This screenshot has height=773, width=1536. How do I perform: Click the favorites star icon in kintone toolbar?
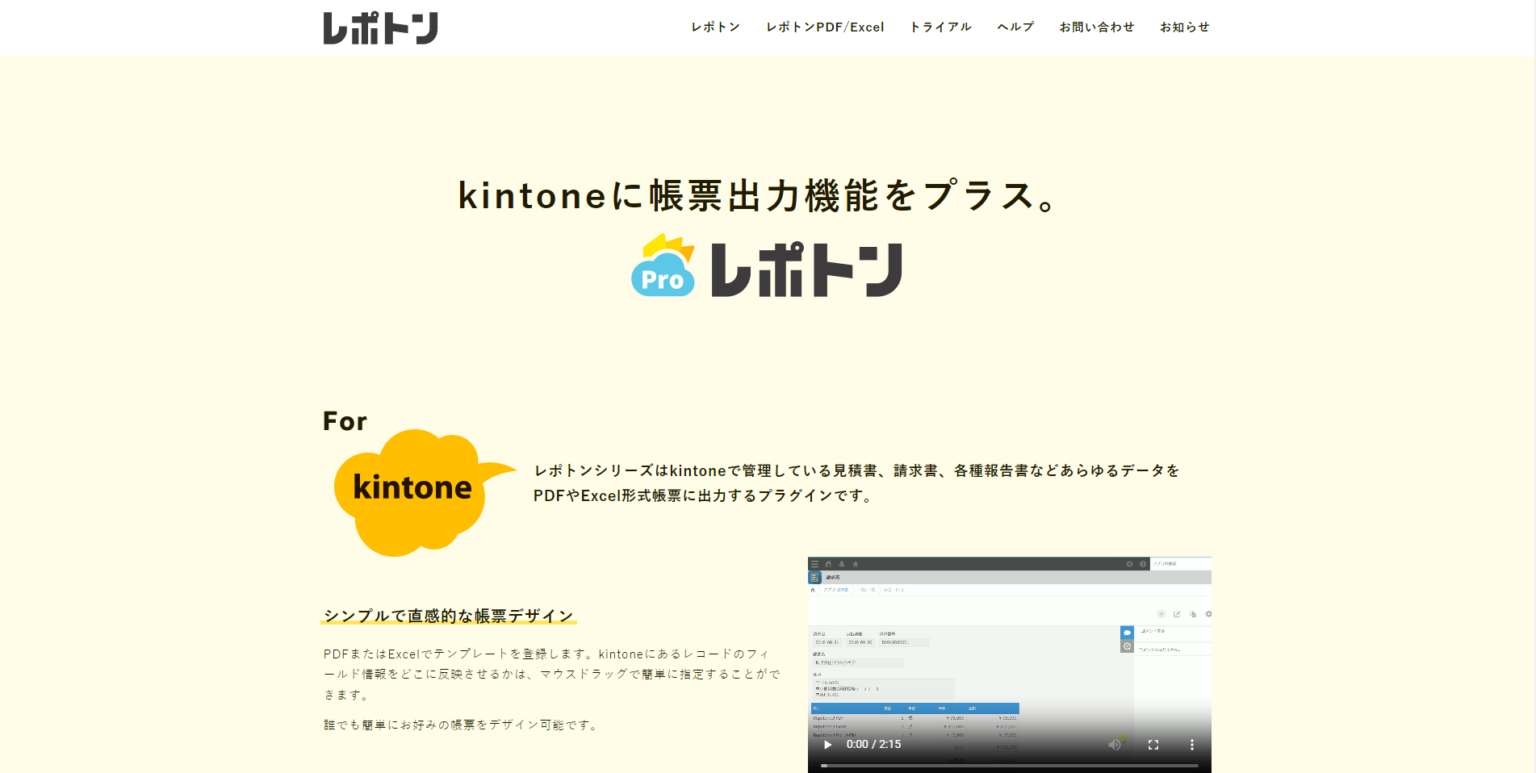(x=855, y=564)
